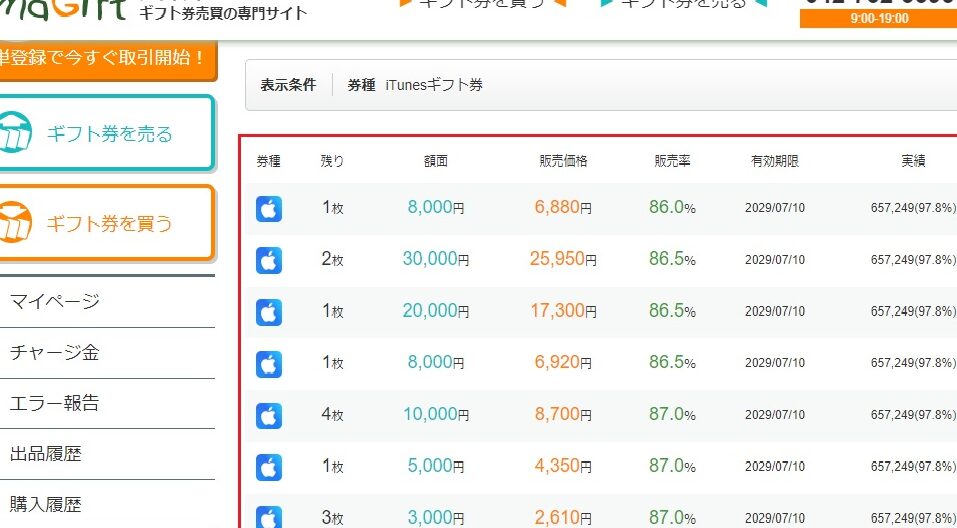Click the Apple icon in the 3,000円 row

tap(269, 517)
